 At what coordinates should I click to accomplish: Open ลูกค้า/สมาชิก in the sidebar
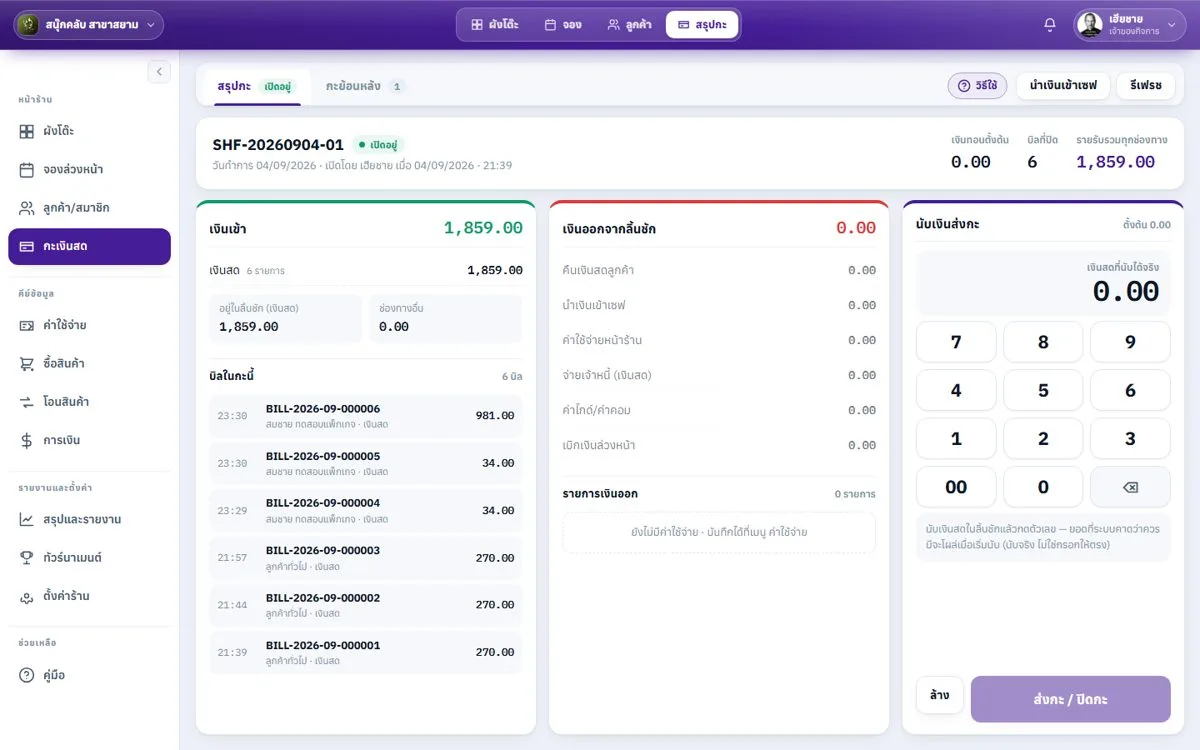click(x=89, y=208)
